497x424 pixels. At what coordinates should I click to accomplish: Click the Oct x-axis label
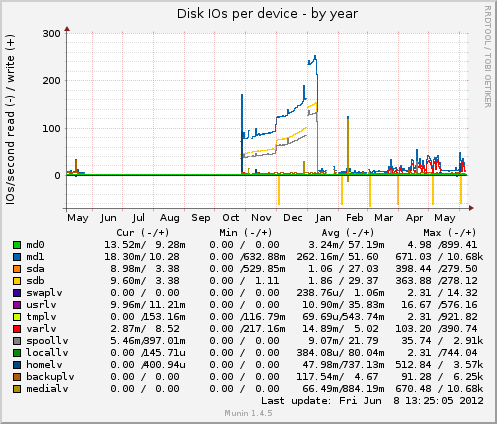[231, 218]
